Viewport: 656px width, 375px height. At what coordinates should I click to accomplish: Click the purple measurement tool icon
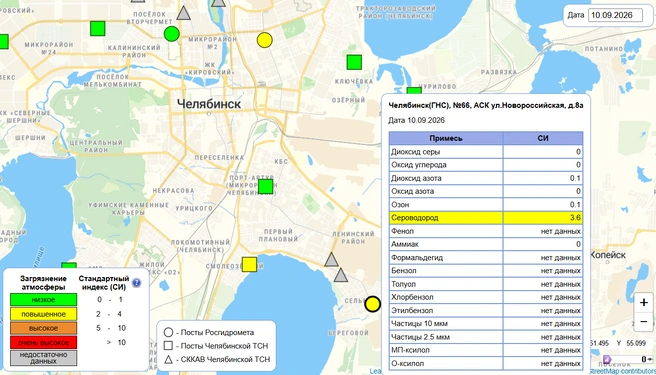pyautogui.click(x=607, y=359)
